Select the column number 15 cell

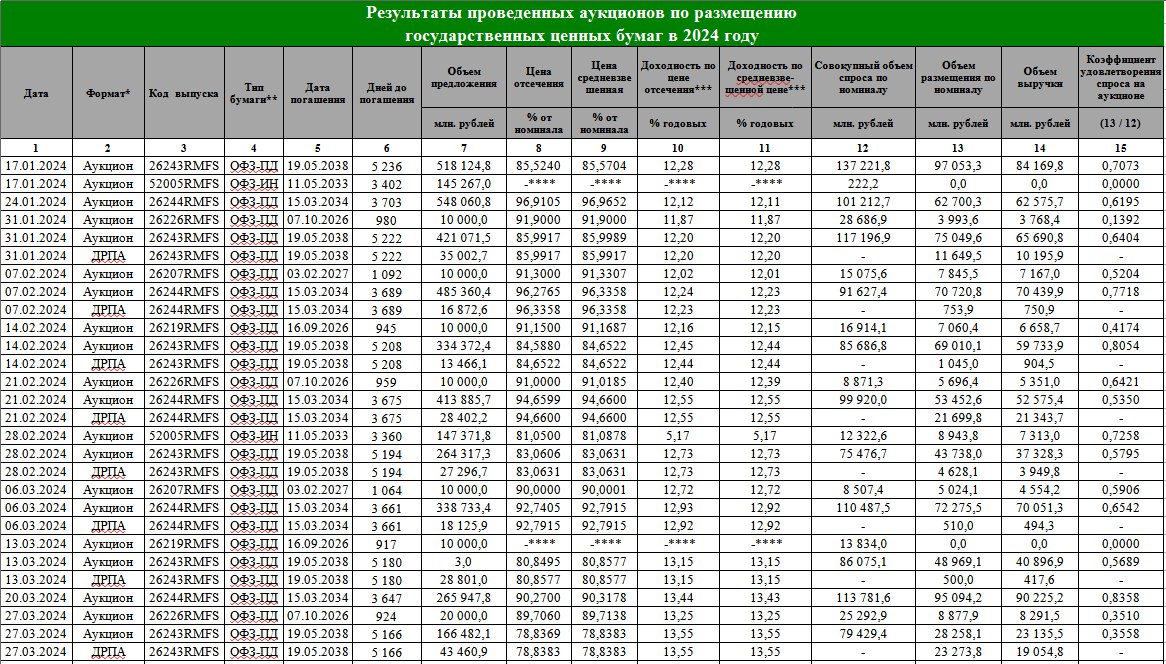[1122, 148]
